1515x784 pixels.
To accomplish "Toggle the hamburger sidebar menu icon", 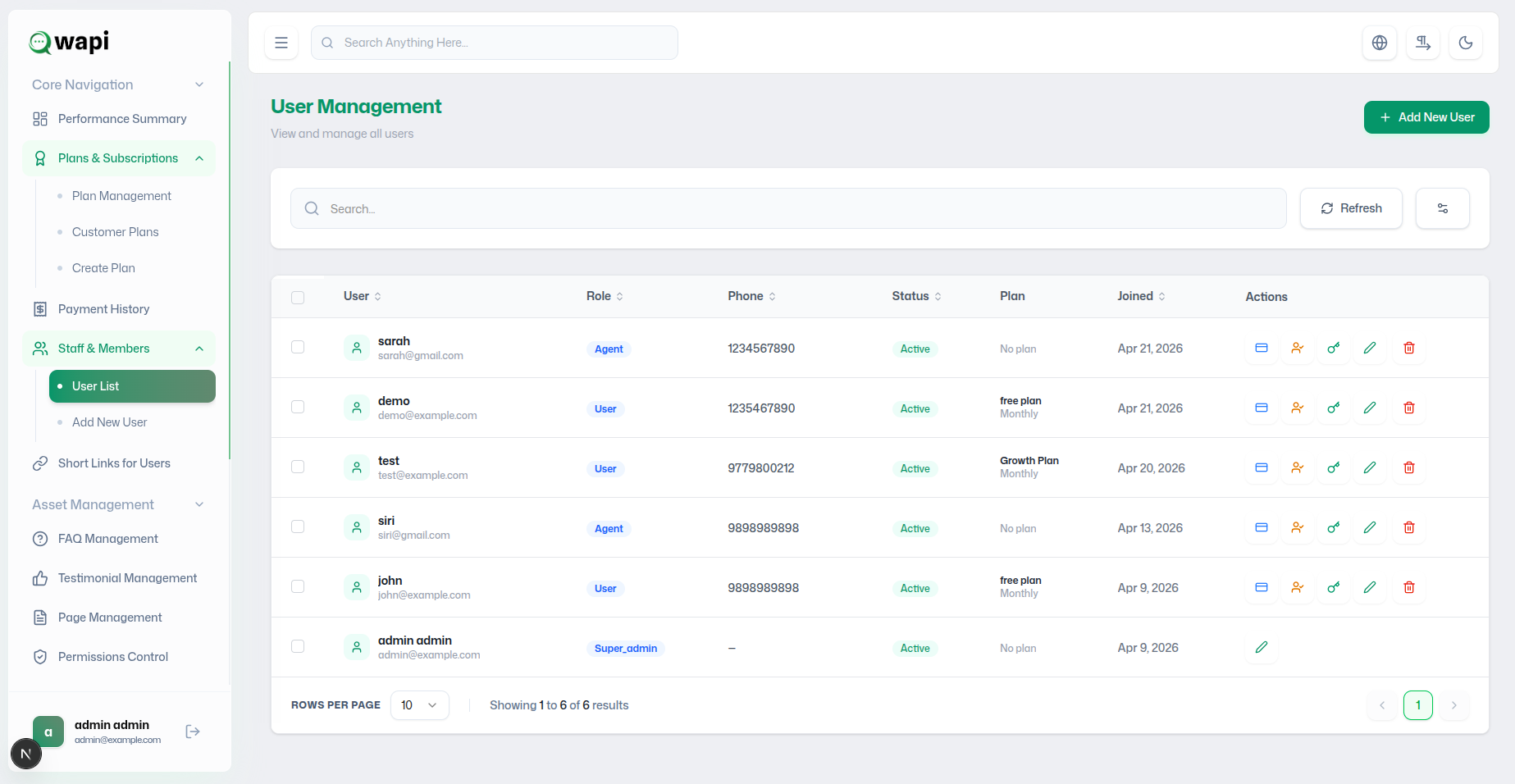I will pyautogui.click(x=281, y=43).
